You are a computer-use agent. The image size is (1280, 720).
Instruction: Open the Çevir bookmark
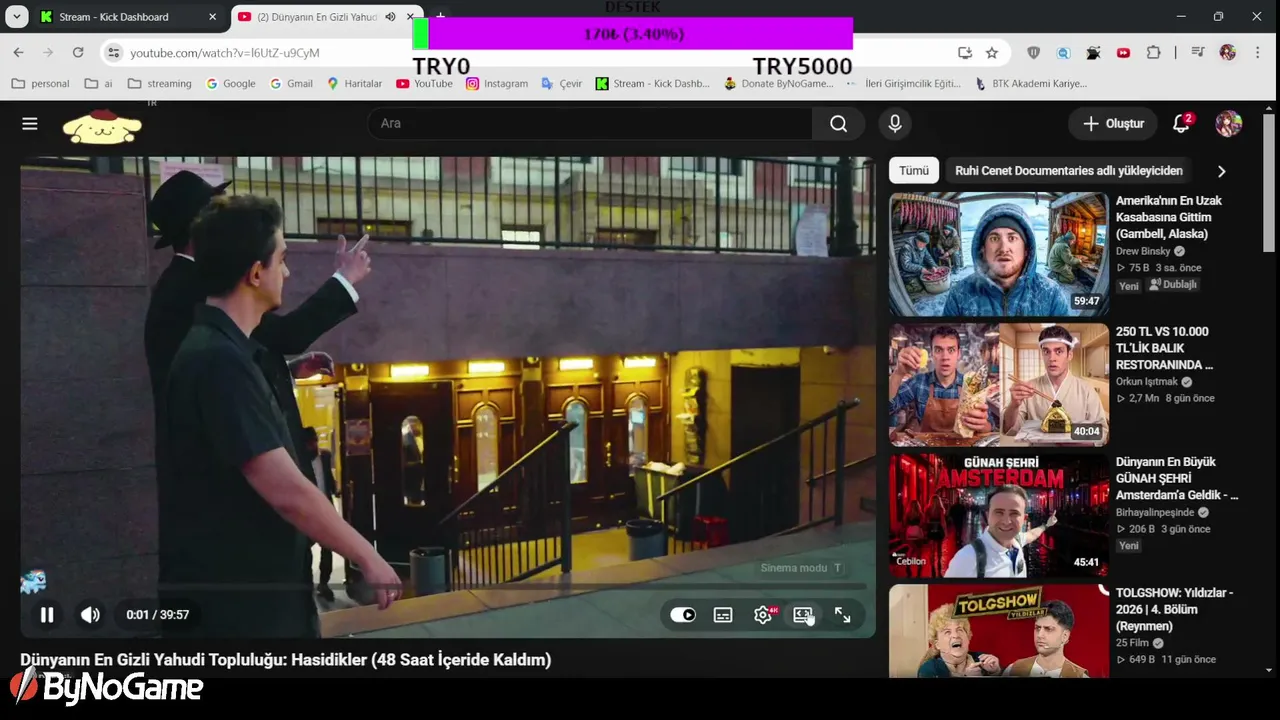coord(562,84)
